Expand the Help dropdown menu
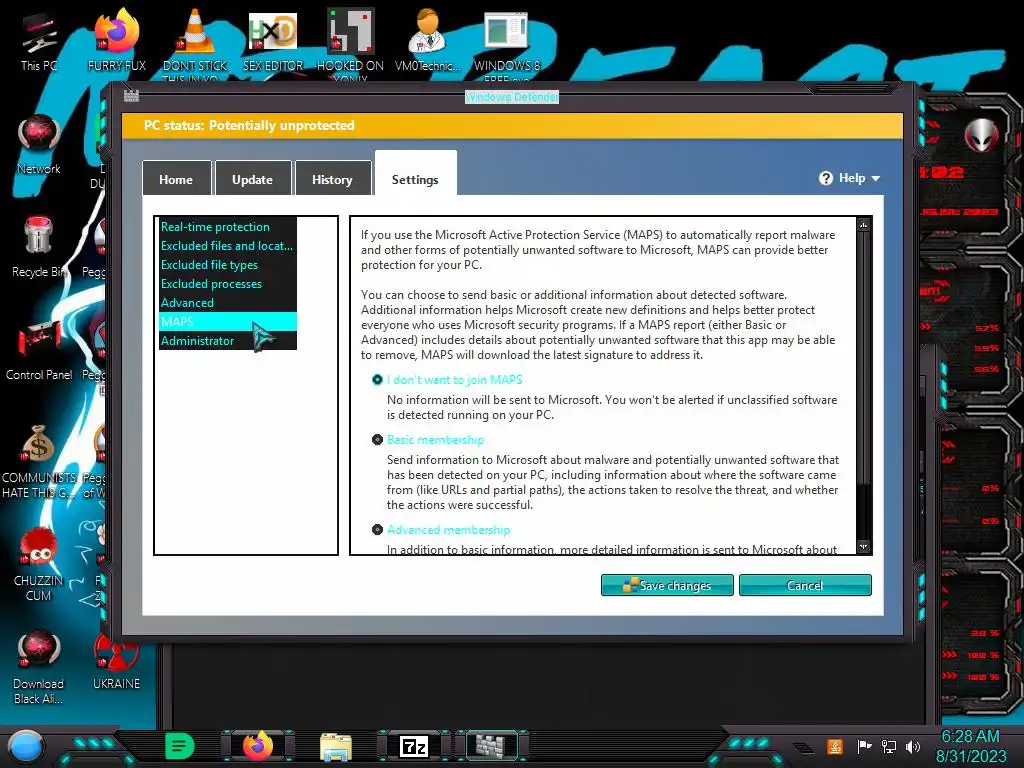1024x768 pixels. pyautogui.click(x=850, y=178)
